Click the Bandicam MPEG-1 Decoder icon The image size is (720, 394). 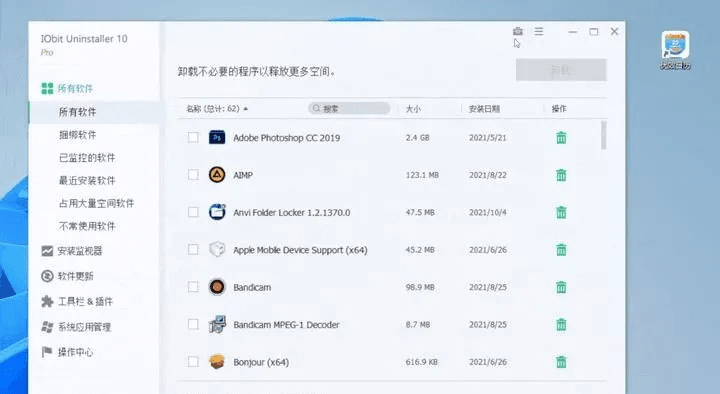217,324
